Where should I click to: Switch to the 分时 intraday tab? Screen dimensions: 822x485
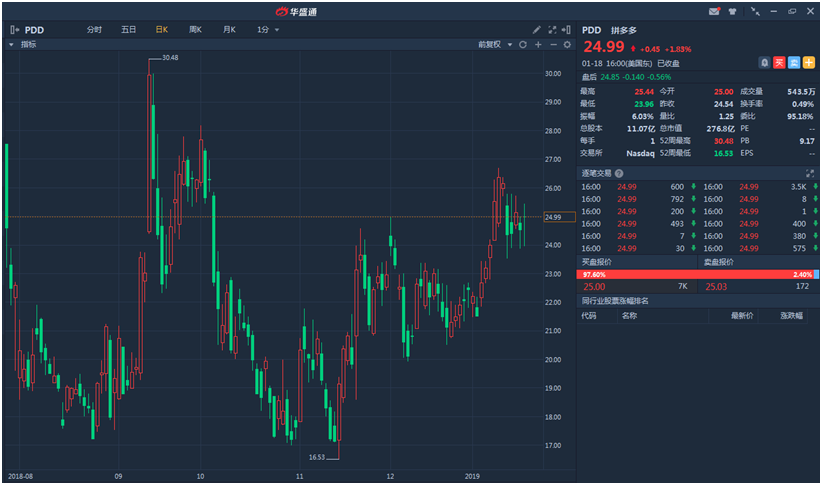point(94,30)
